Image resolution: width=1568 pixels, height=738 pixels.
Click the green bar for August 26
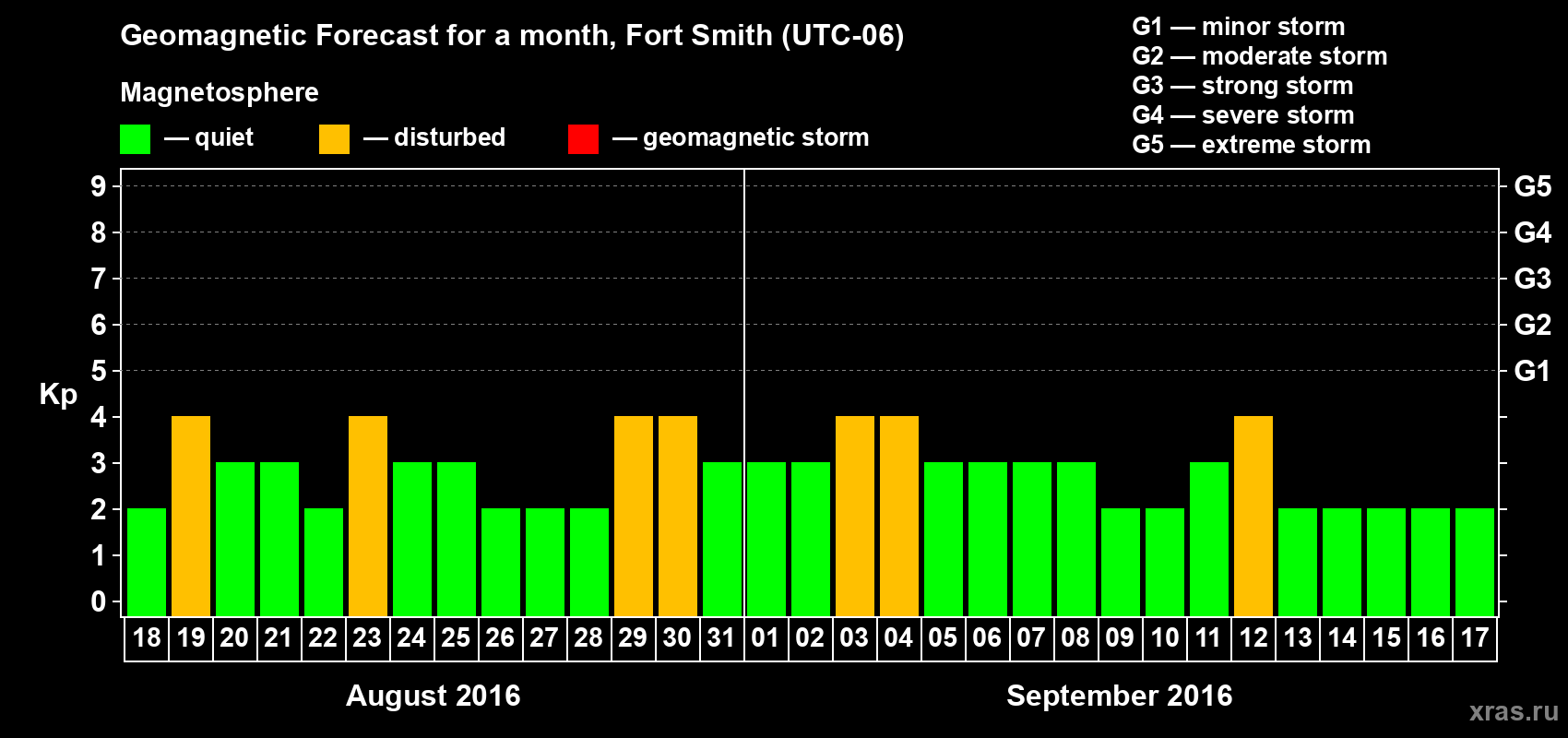click(501, 562)
